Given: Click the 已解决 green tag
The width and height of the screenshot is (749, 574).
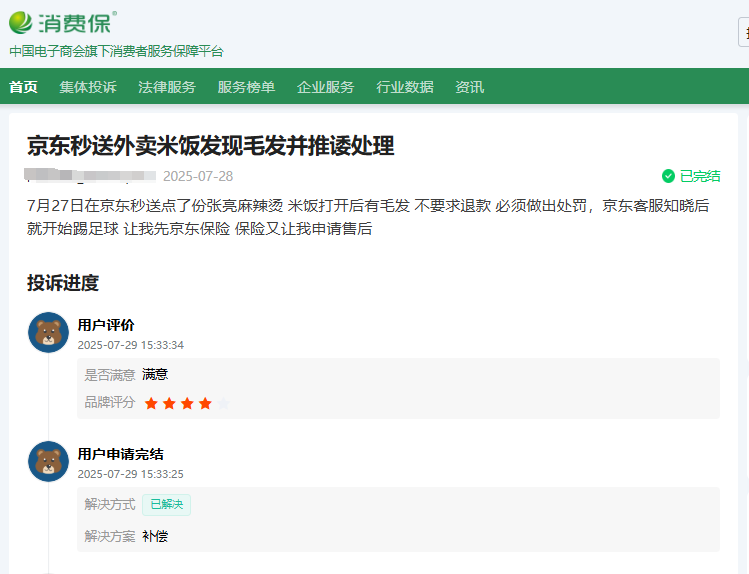Looking at the screenshot, I should (167, 505).
